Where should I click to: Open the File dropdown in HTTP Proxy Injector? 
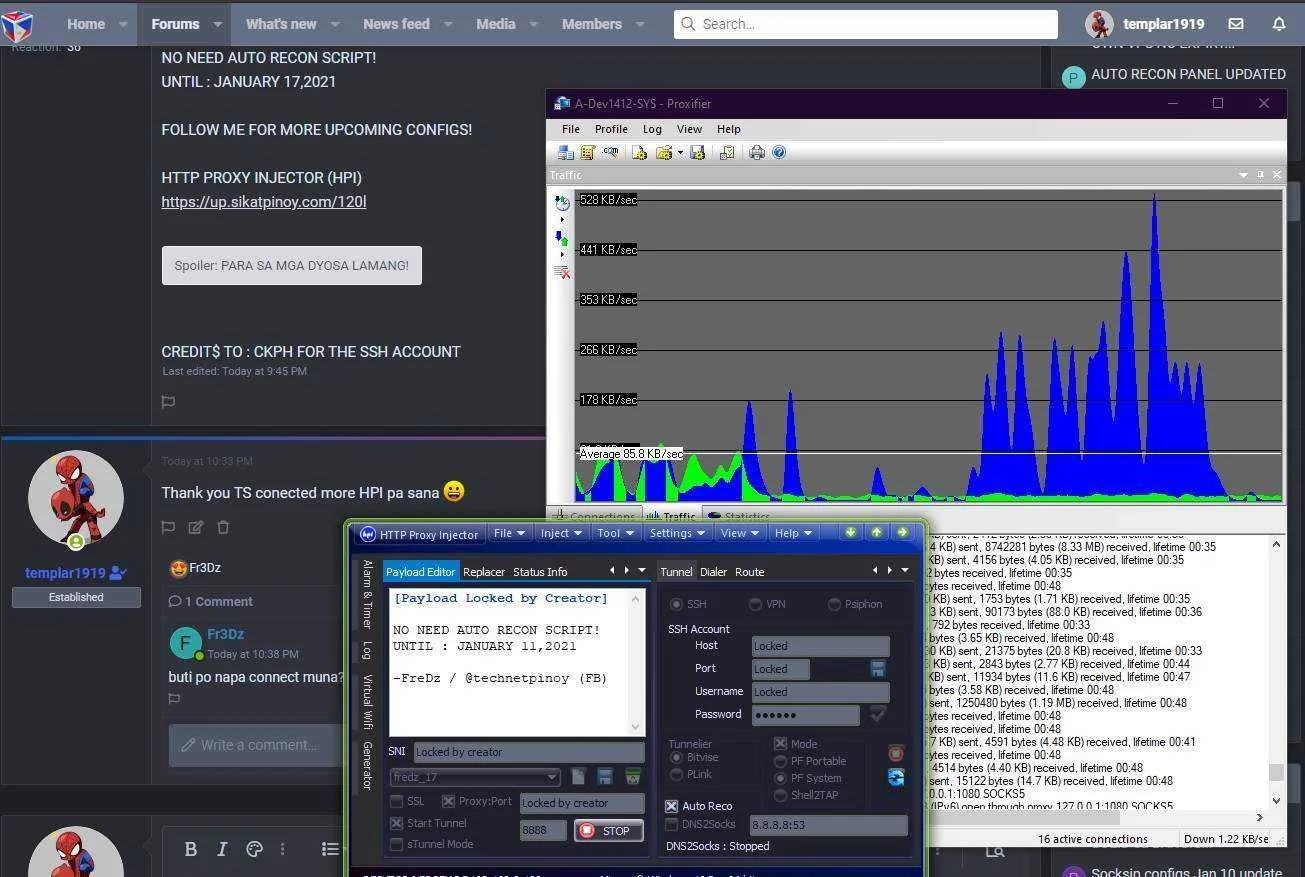click(509, 534)
